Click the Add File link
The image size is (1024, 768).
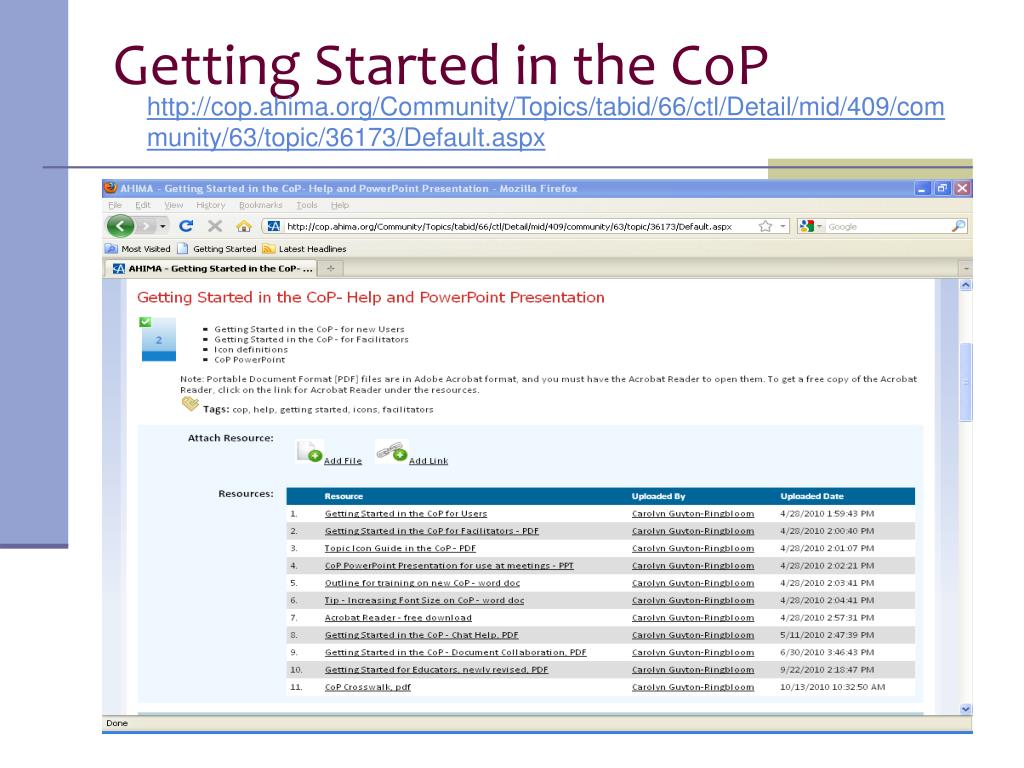pyautogui.click(x=343, y=460)
